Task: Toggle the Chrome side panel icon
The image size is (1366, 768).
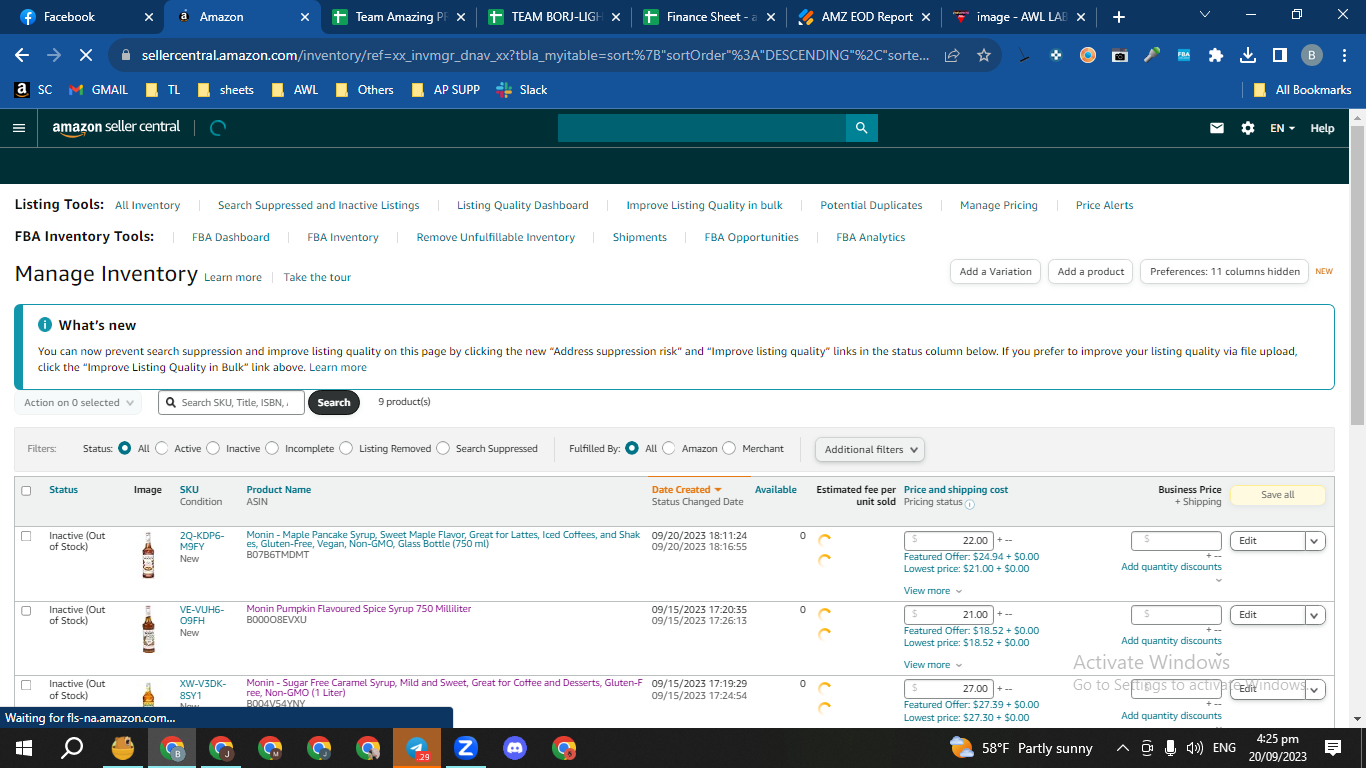Action: point(1280,56)
